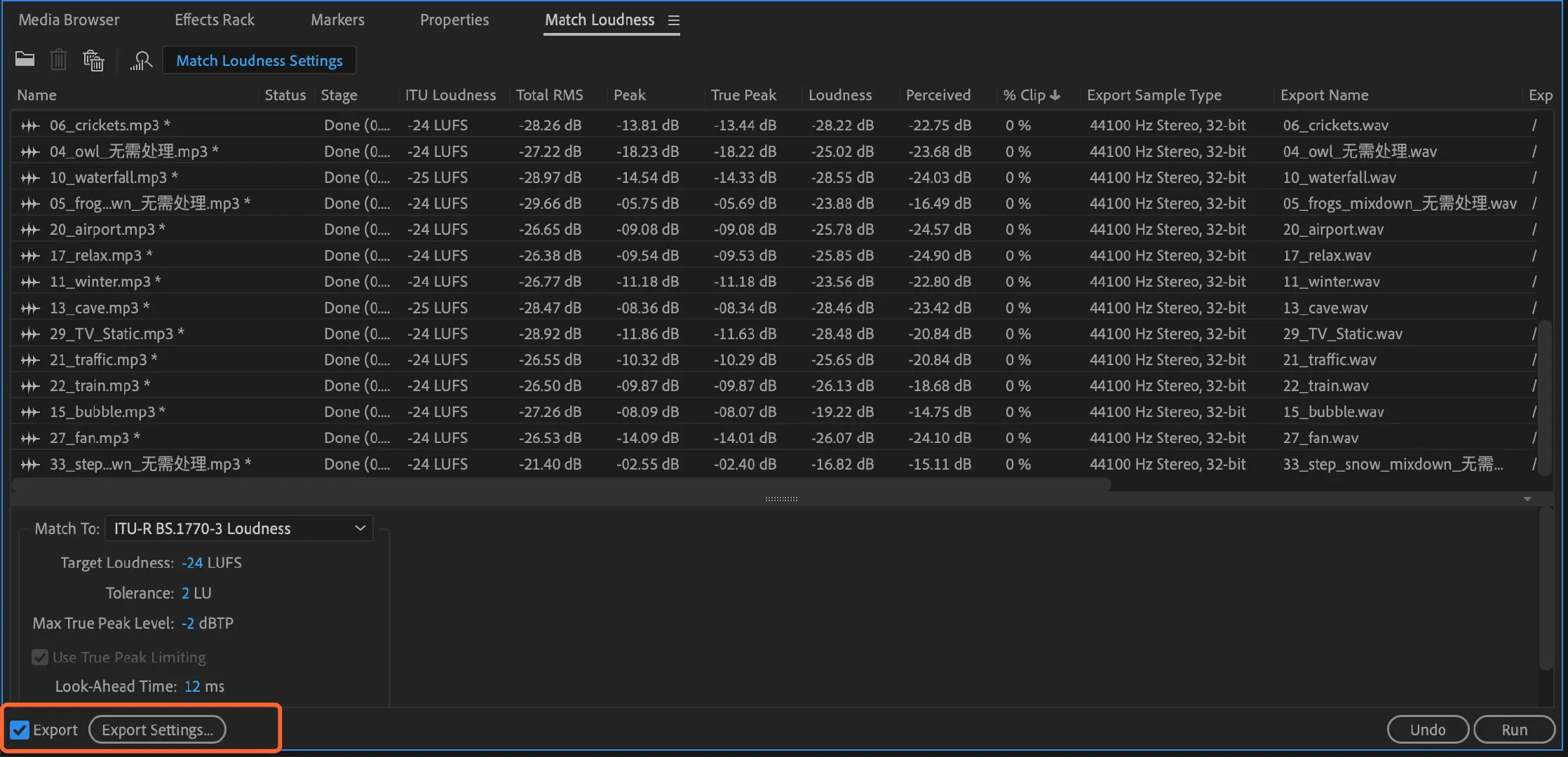Image resolution: width=1568 pixels, height=757 pixels.
Task: Click the horizontal scrollbar under file list
Action: pos(561,484)
